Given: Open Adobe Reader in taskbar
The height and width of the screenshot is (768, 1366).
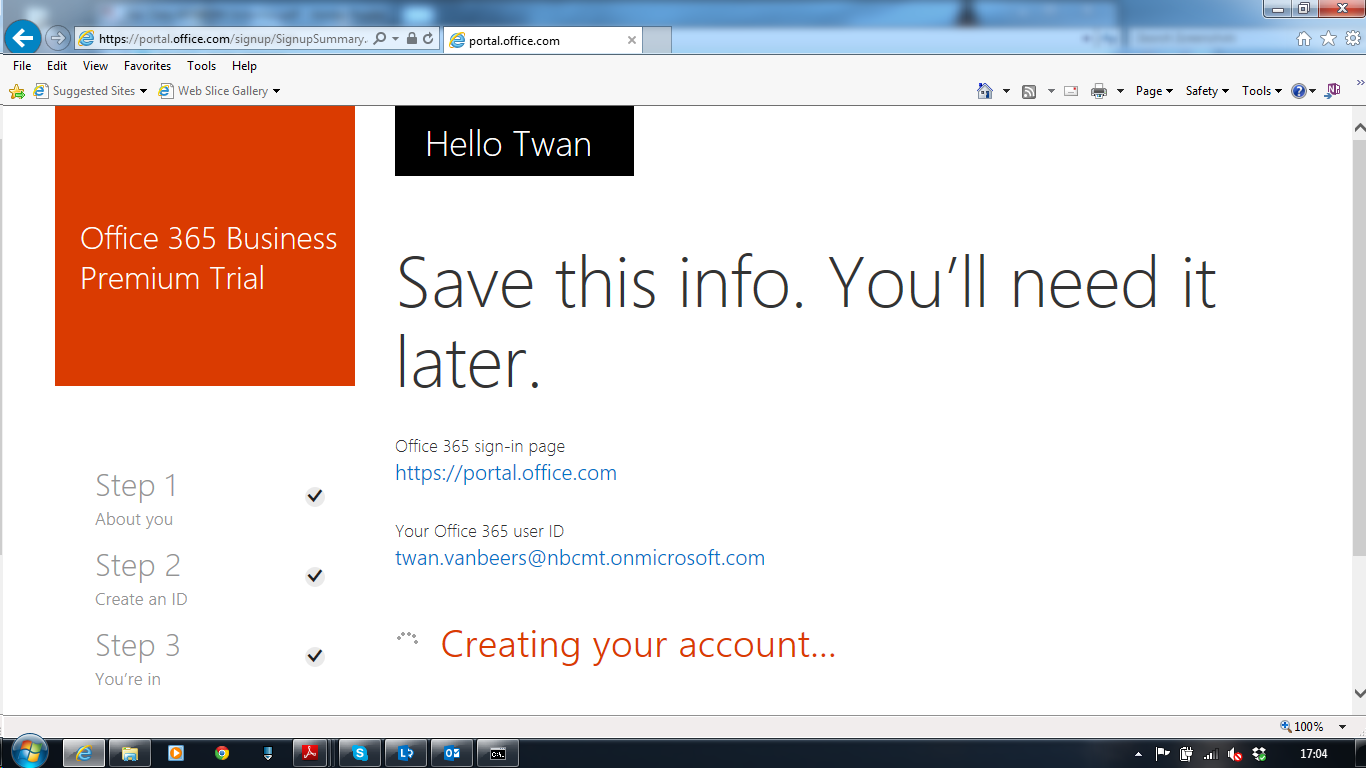Looking at the screenshot, I should [x=310, y=754].
